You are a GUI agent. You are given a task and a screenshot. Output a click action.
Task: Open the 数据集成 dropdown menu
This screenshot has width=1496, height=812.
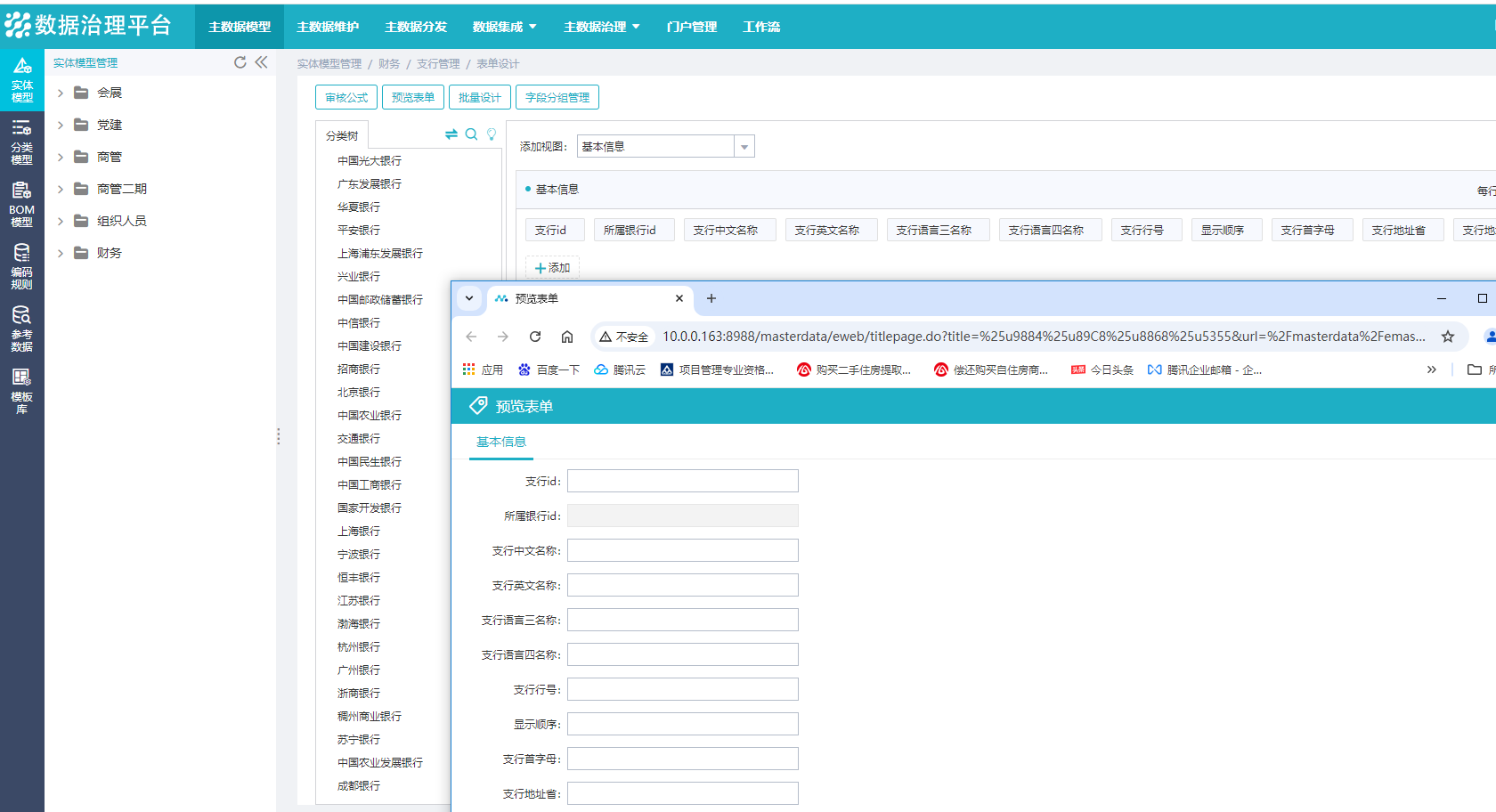pos(504,27)
